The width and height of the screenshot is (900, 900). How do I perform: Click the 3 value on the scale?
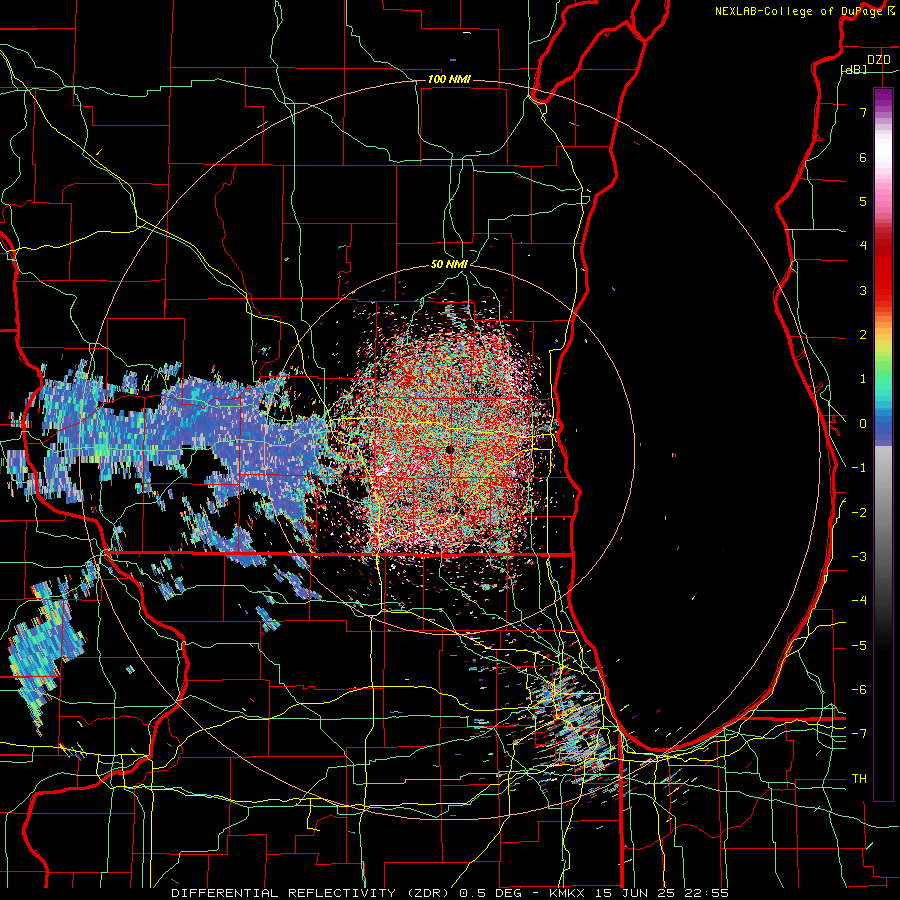[x=863, y=290]
